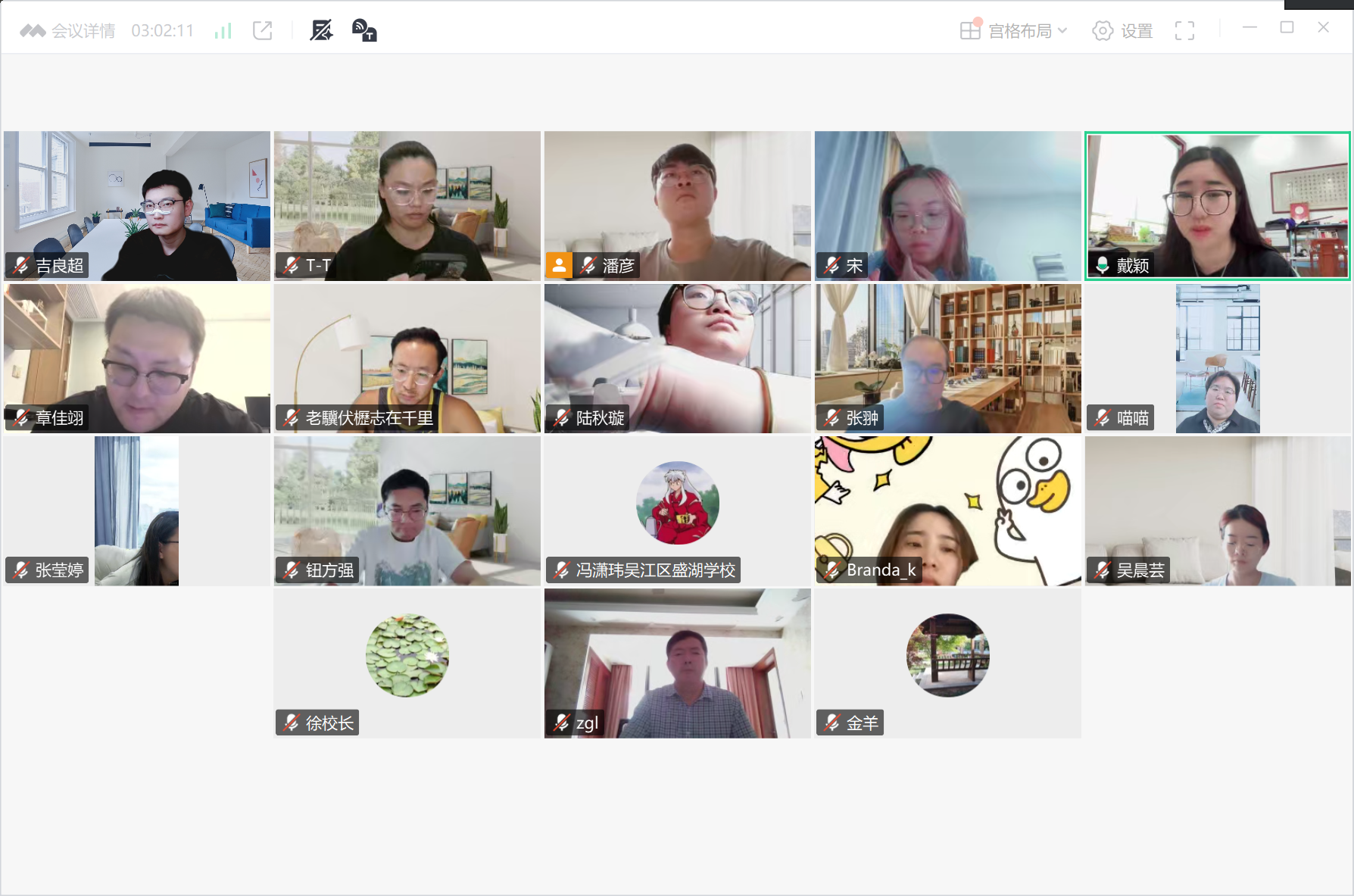Enter fullscreen using the corner-brackets icon
Viewport: 1354px width, 896px height.
point(1184,31)
